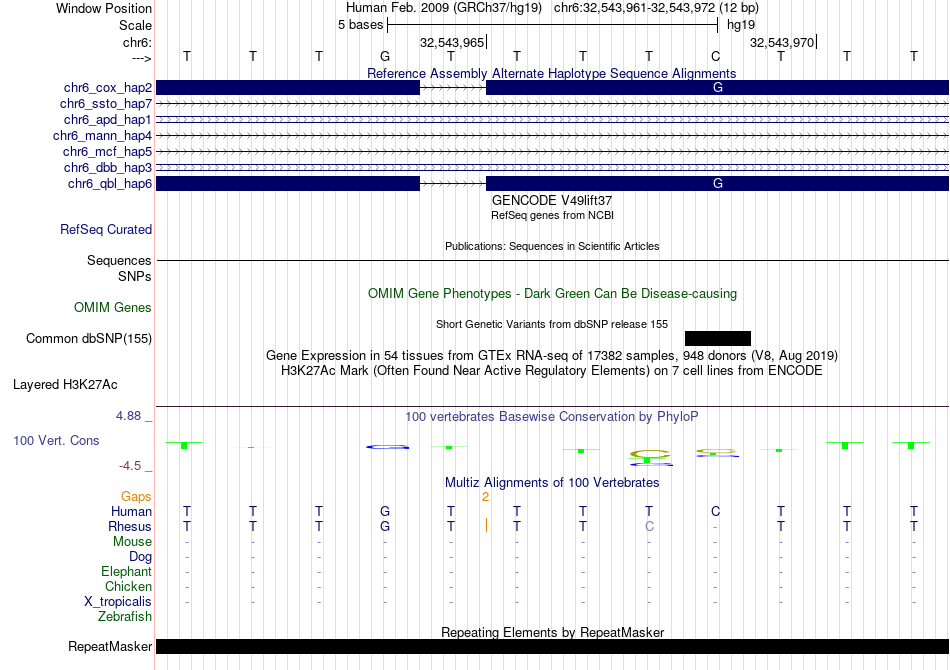This screenshot has width=950, height=670.
Task: Click the RepeatMasker track label
Action: click(110, 647)
